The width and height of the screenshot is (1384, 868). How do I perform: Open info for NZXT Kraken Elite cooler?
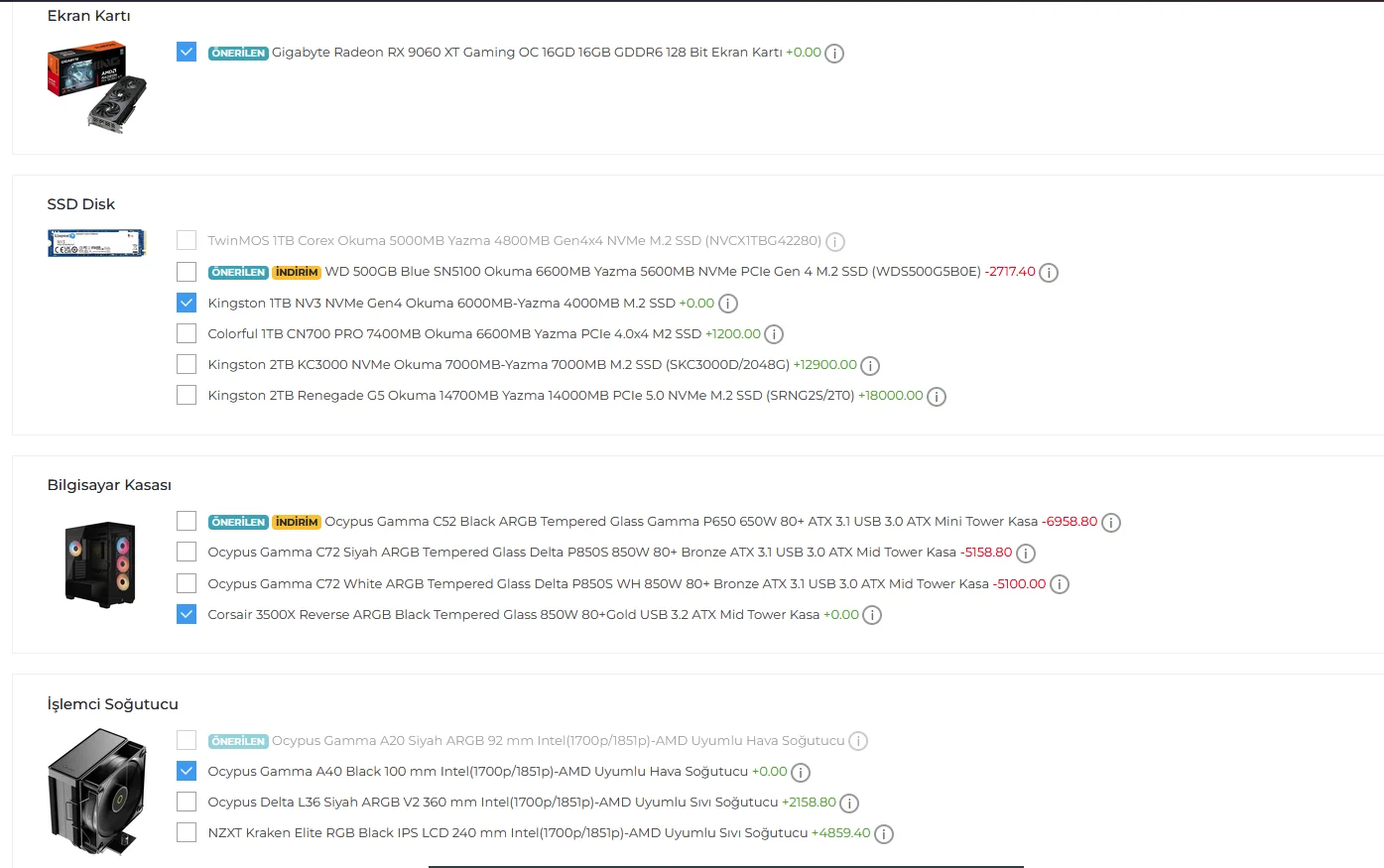tap(884, 834)
